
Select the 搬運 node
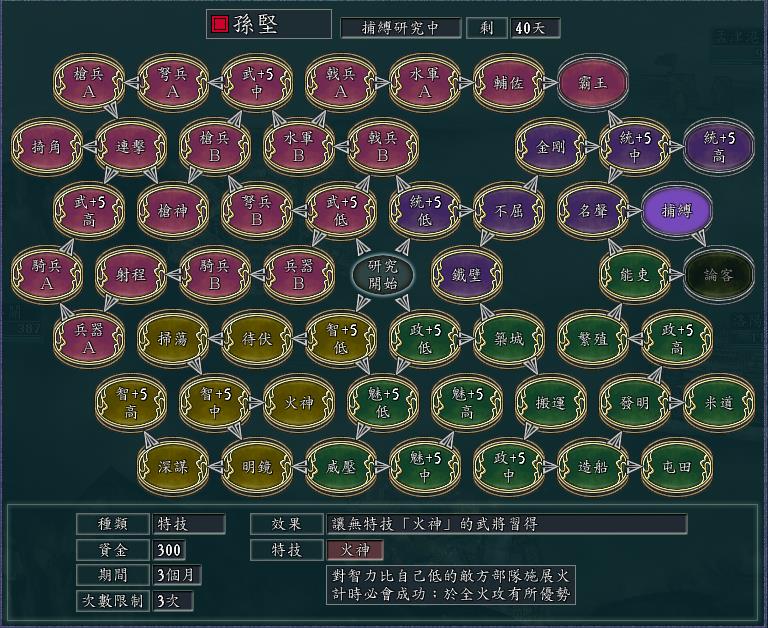(x=551, y=402)
